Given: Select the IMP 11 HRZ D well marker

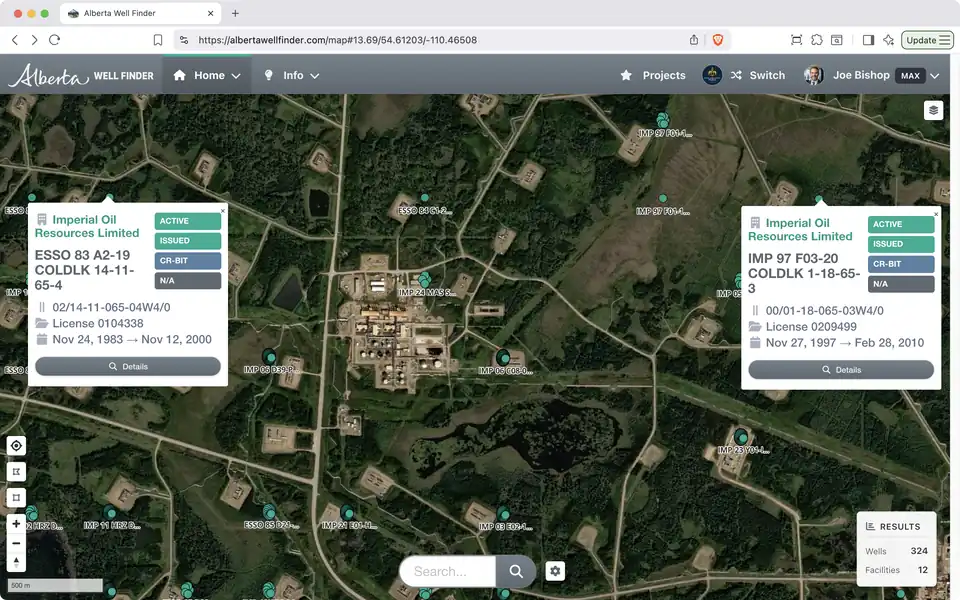Looking at the screenshot, I should click(110, 512).
